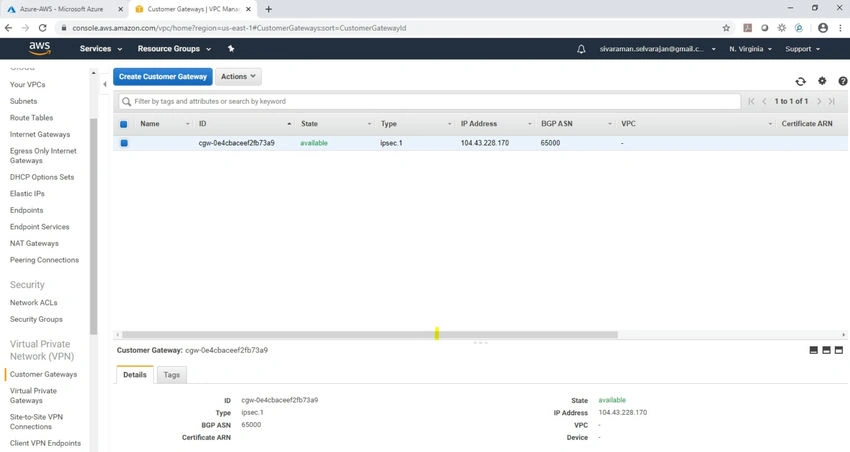Go to the previous results page

point(764,101)
